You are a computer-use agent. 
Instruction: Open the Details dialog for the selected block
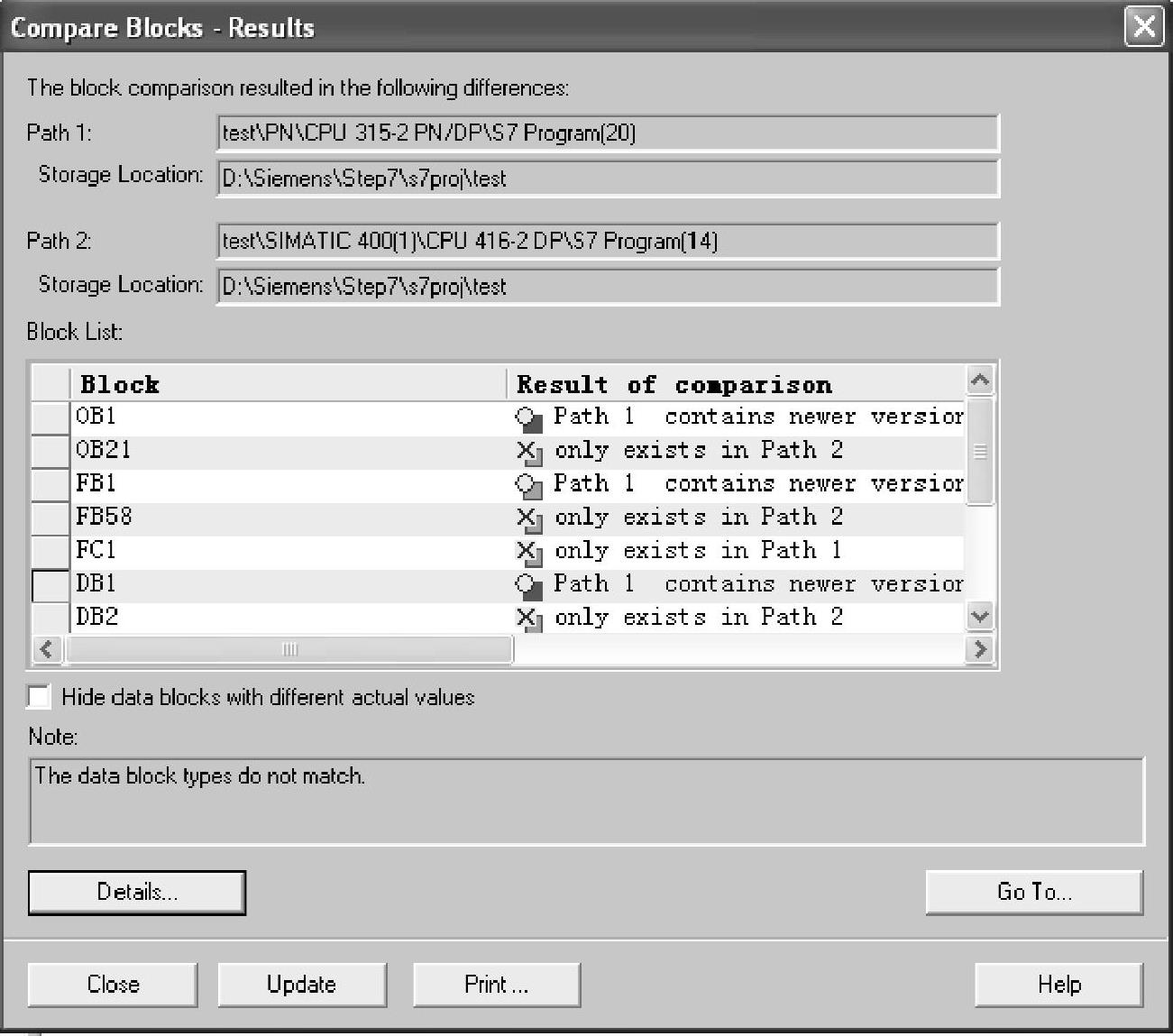click(x=137, y=893)
